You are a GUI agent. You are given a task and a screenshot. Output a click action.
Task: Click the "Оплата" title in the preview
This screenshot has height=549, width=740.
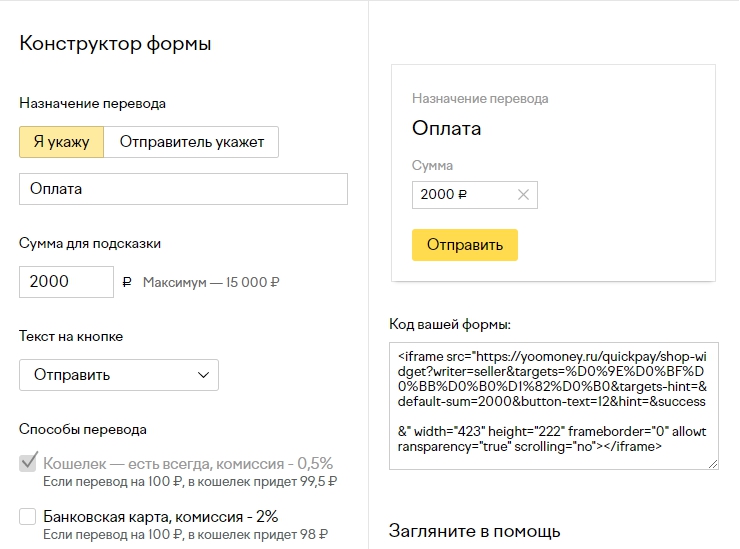tap(446, 128)
